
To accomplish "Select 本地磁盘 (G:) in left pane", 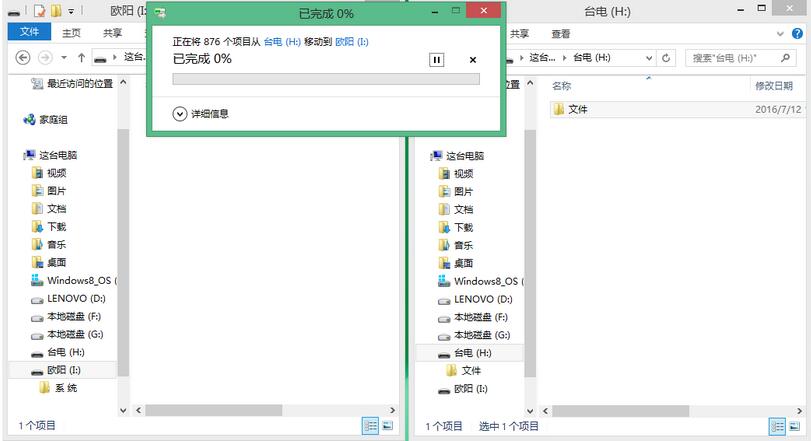I will 67,334.
